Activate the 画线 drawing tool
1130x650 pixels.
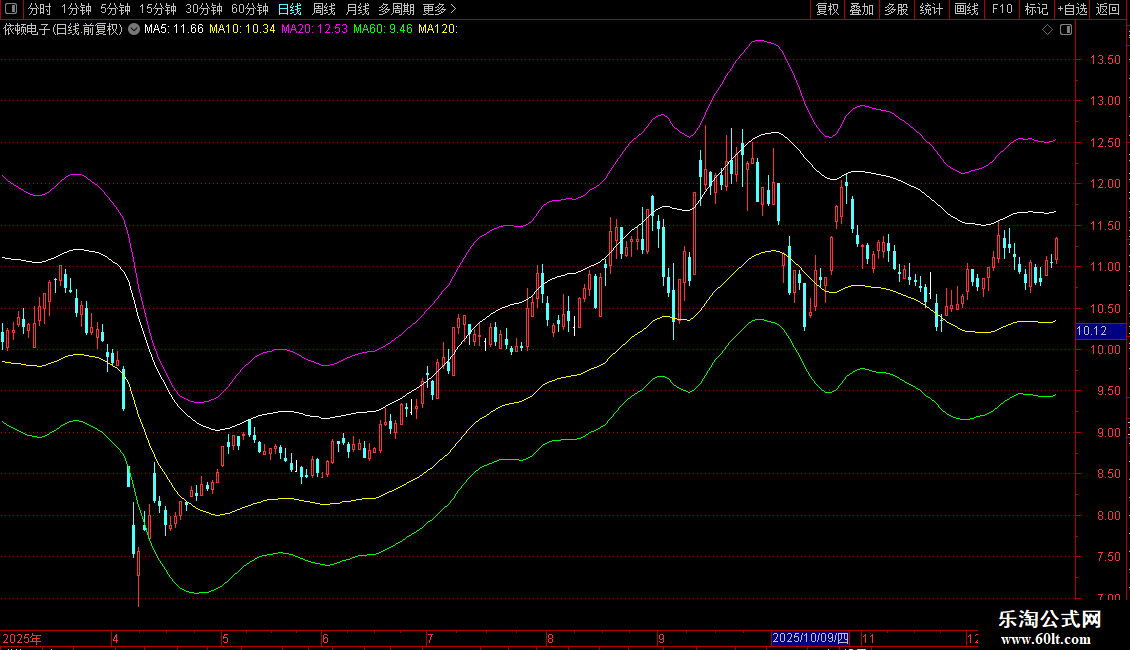(x=966, y=9)
